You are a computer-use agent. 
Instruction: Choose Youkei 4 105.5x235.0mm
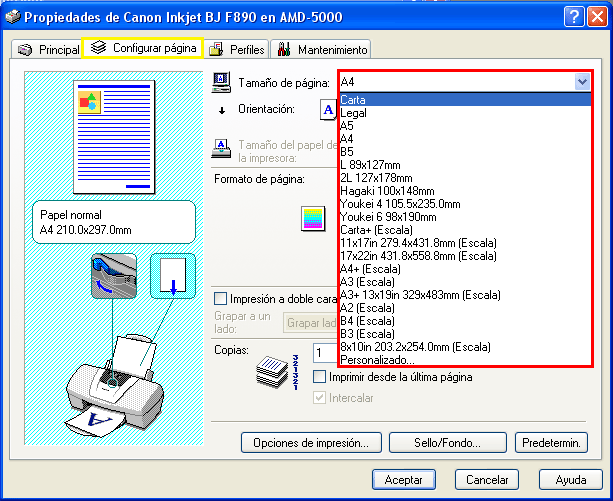[465, 204]
